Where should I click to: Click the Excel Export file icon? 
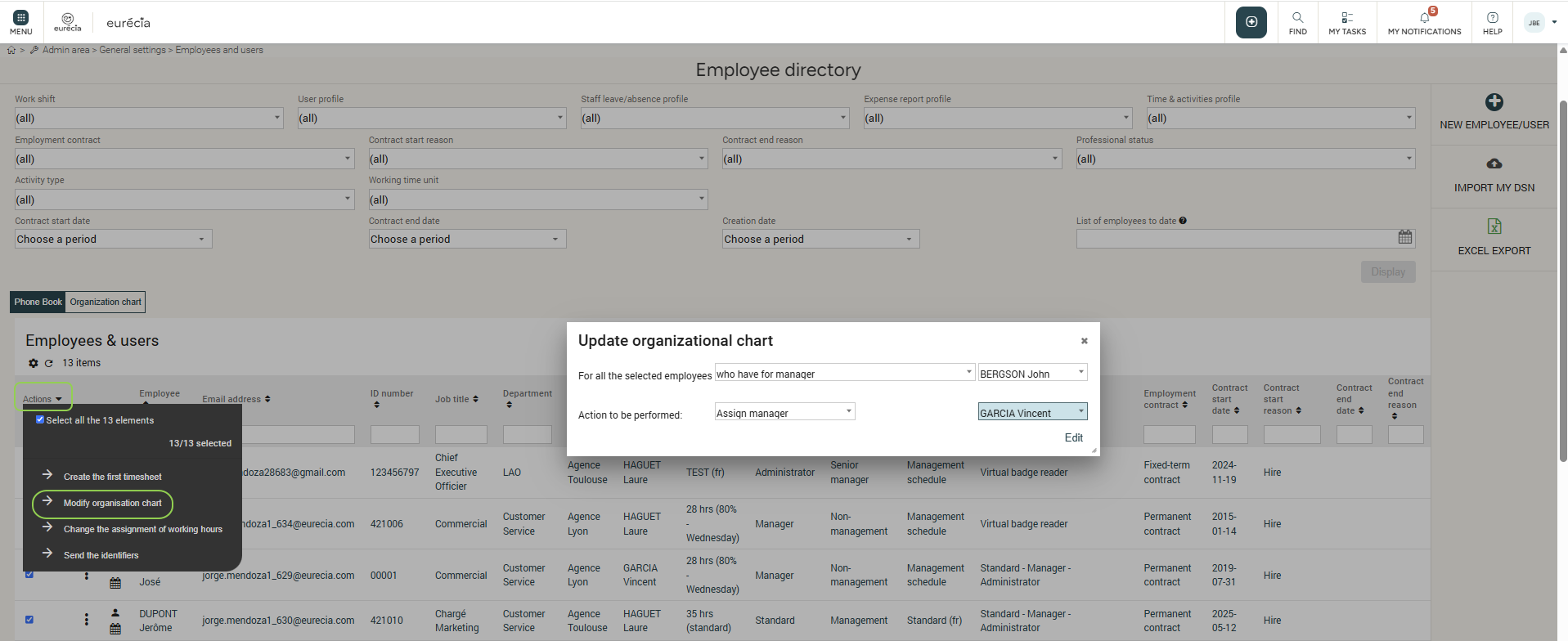pyautogui.click(x=1494, y=226)
